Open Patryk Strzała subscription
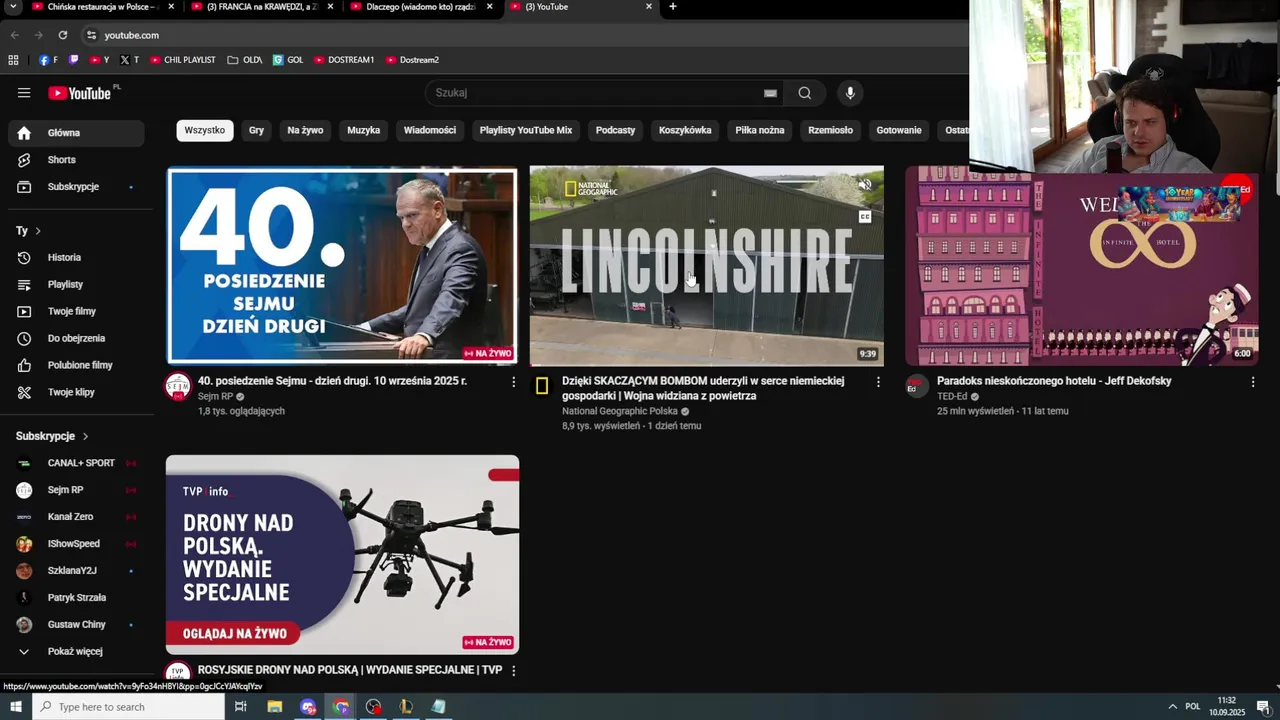 [77, 598]
